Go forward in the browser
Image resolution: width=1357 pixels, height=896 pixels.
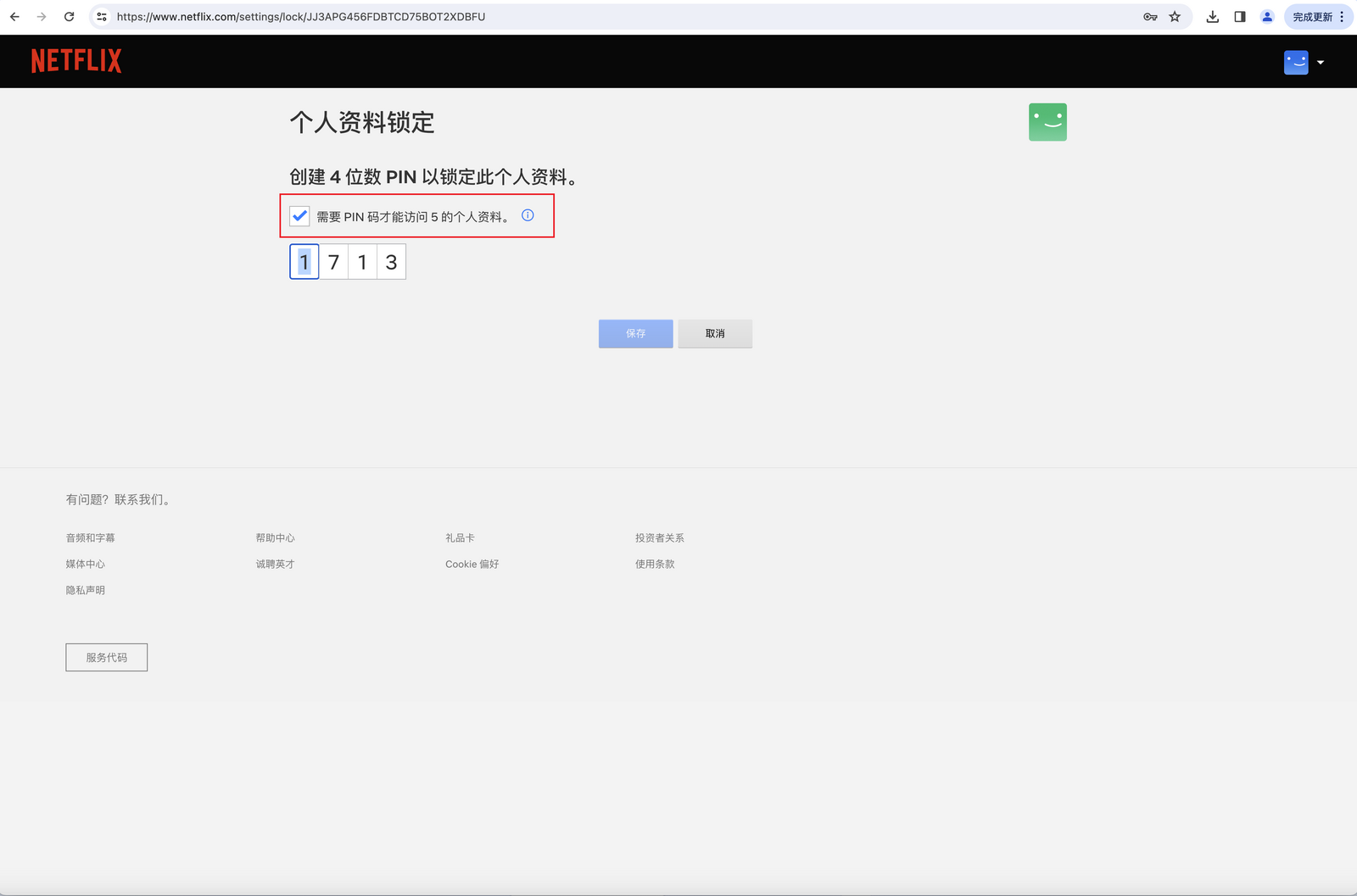pos(42,16)
